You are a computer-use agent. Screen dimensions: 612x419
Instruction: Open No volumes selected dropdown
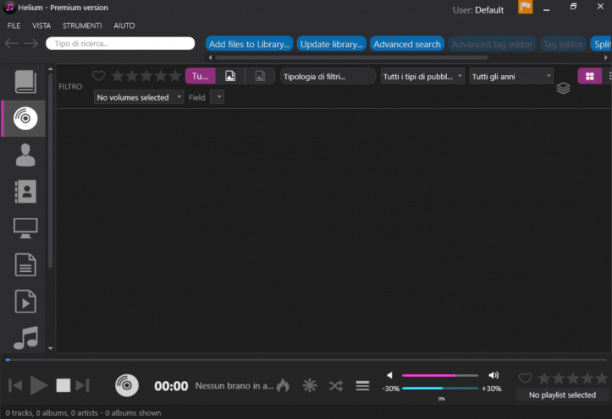[139, 97]
